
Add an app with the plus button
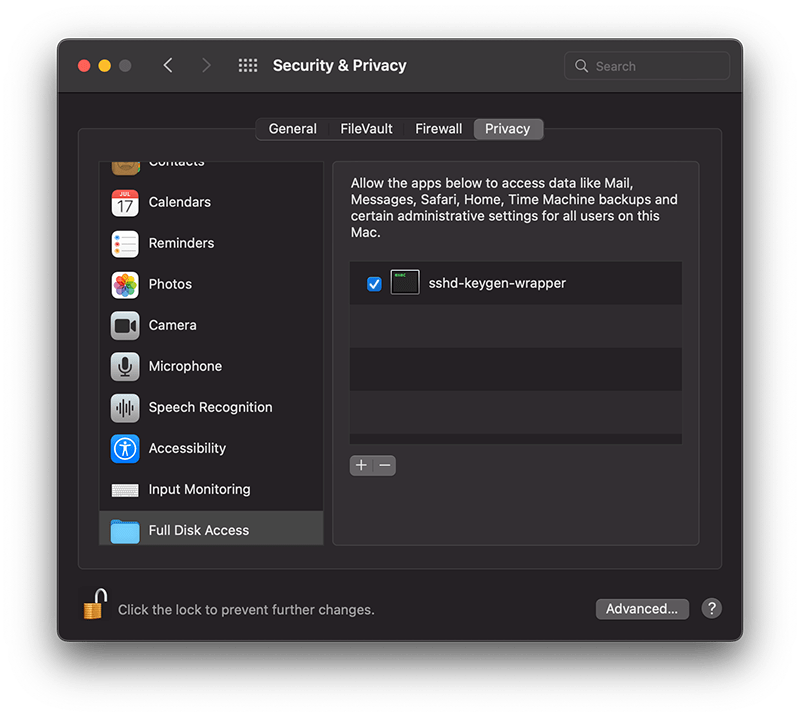[361, 466]
